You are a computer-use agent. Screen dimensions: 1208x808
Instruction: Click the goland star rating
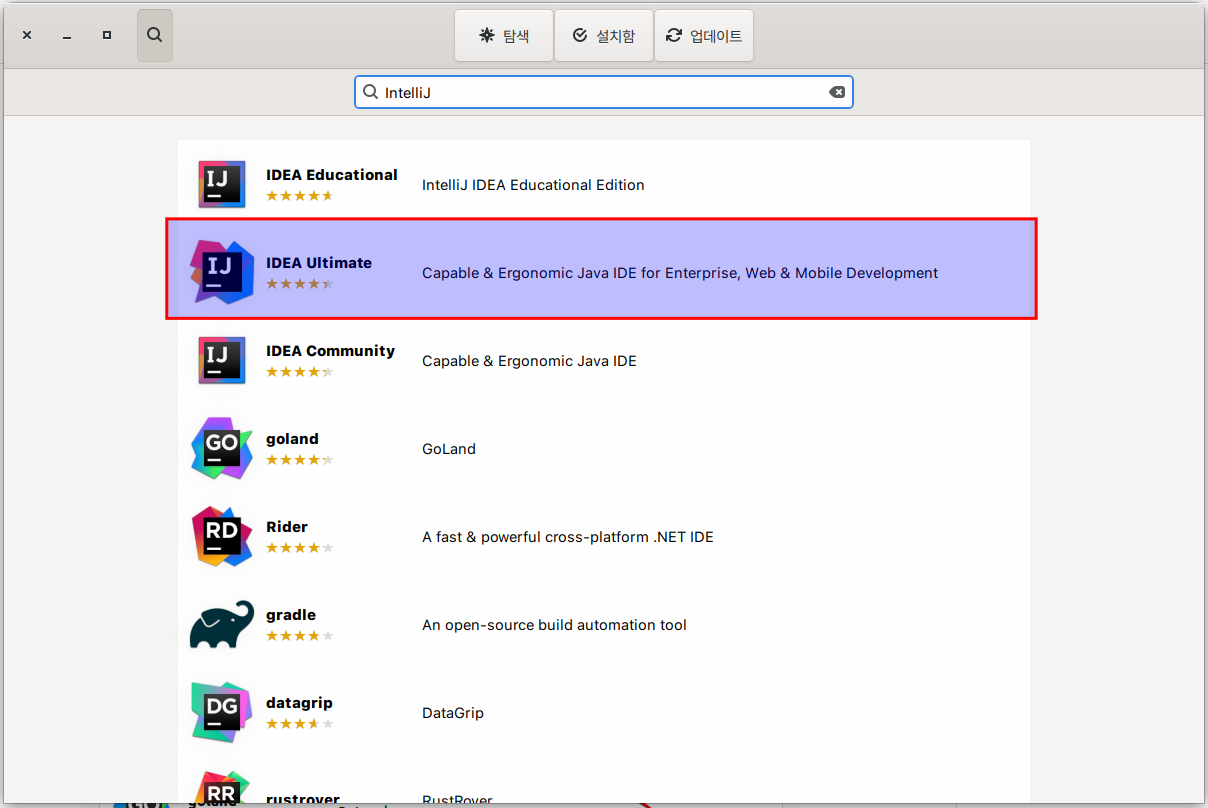(300, 460)
